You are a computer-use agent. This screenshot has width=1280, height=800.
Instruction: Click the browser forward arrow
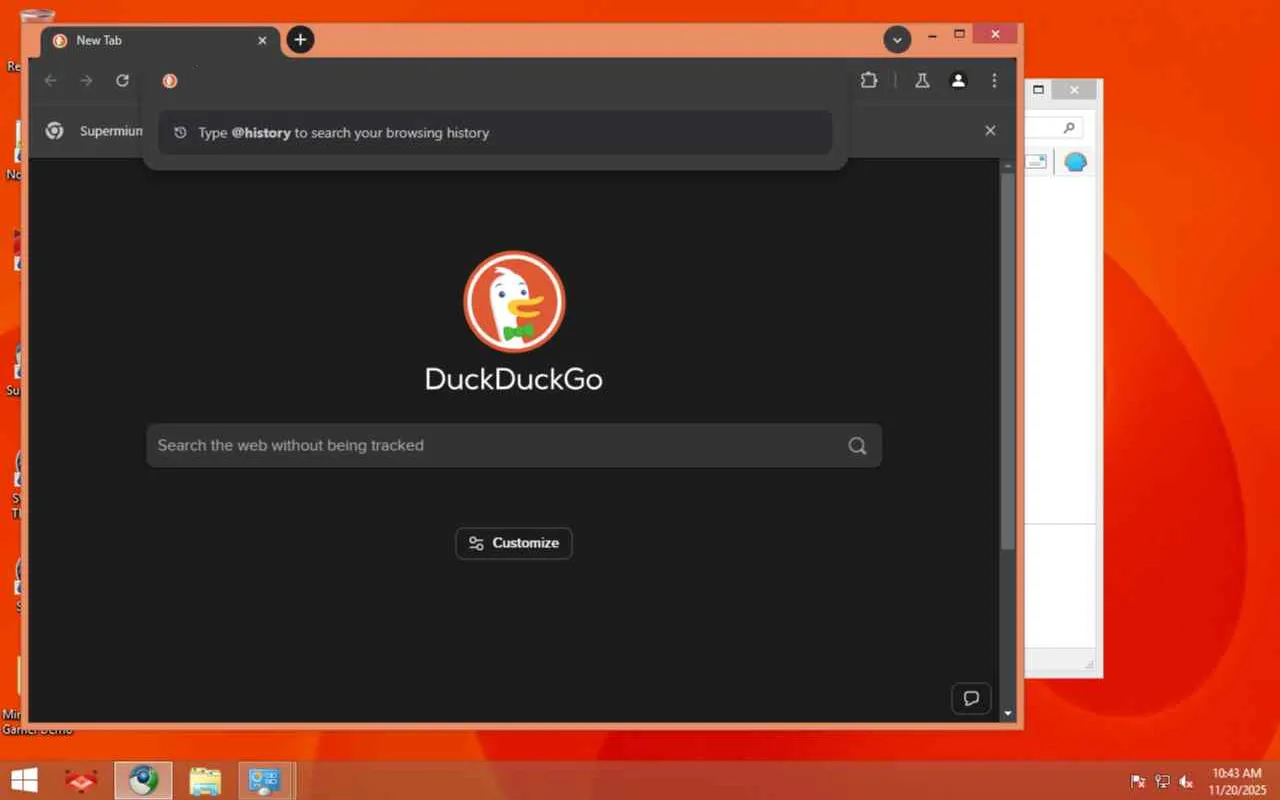pyautogui.click(x=87, y=81)
